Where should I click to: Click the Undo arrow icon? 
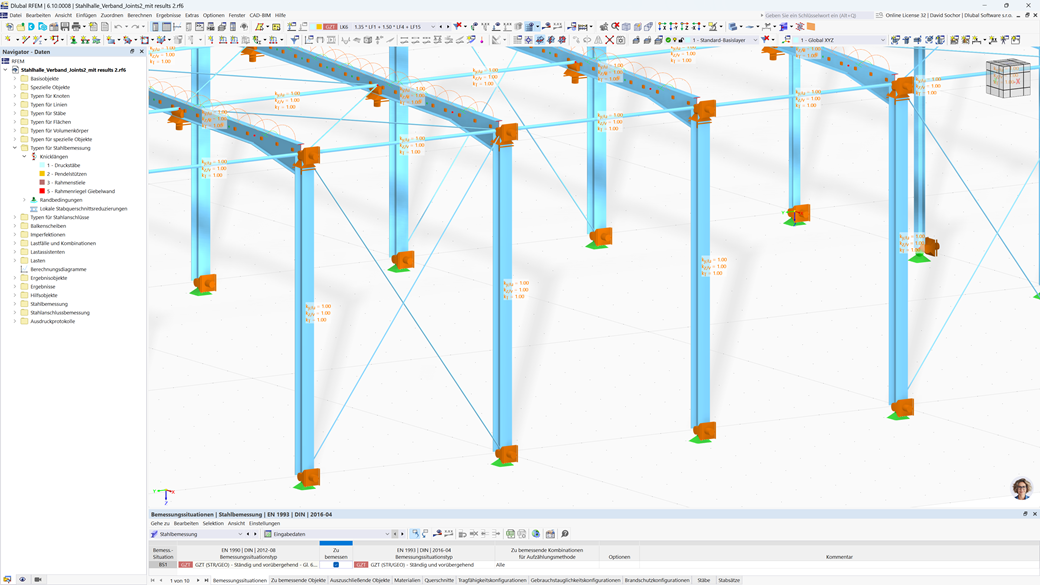pos(118,27)
